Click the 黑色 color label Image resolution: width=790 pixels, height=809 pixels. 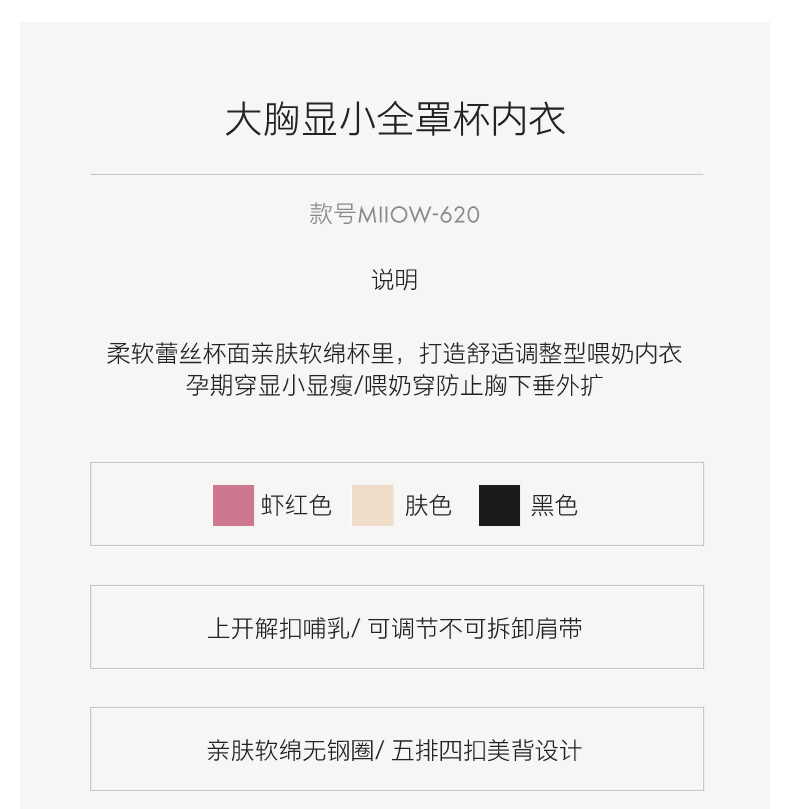click(x=554, y=505)
